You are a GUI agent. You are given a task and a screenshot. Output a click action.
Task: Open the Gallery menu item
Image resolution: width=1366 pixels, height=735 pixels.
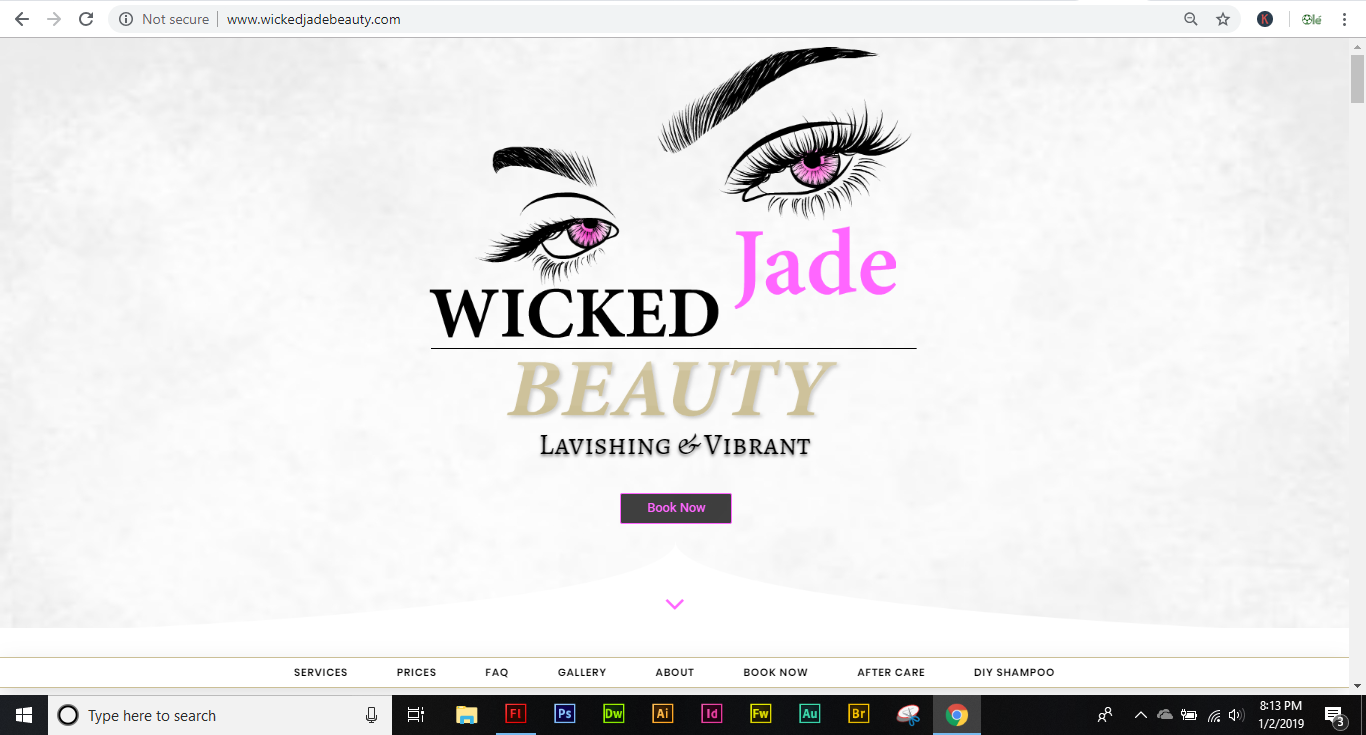pyautogui.click(x=582, y=673)
